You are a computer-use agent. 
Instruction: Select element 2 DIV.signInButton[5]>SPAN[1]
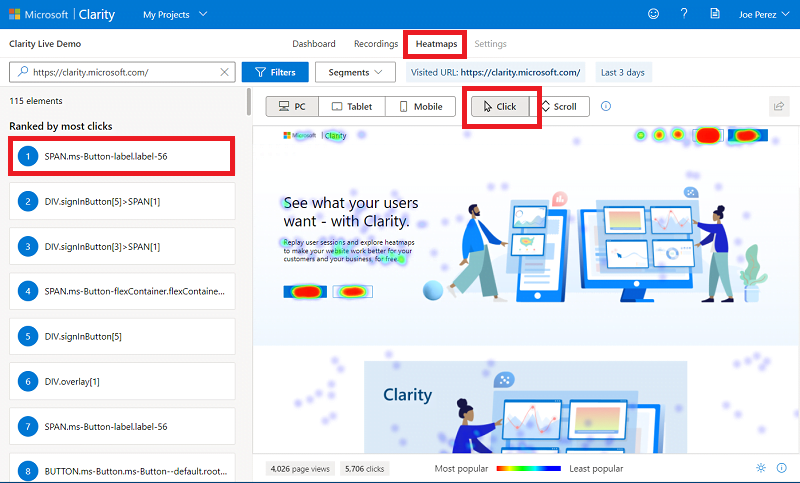coord(122,201)
